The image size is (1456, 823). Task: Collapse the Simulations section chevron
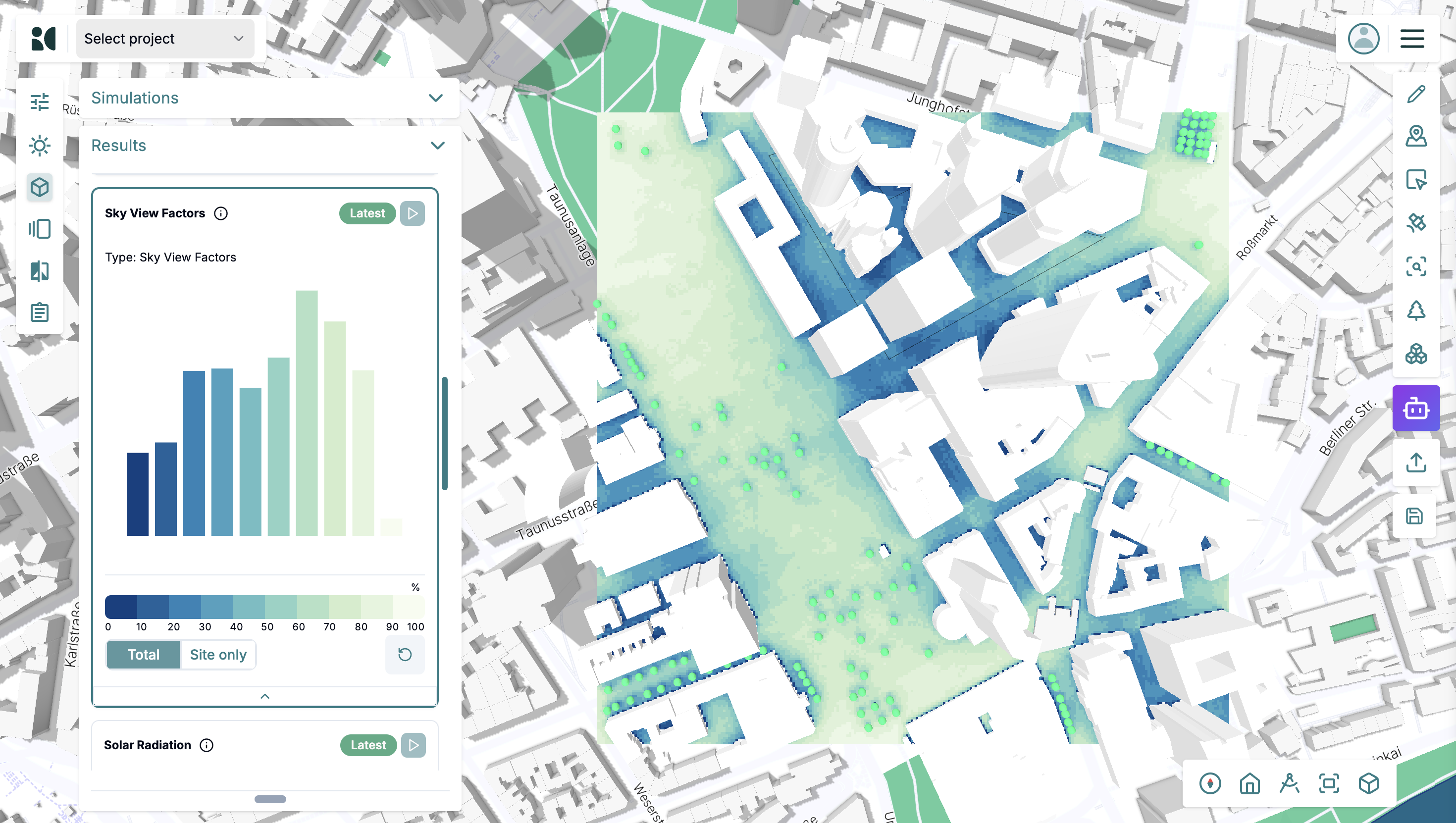[436, 98]
